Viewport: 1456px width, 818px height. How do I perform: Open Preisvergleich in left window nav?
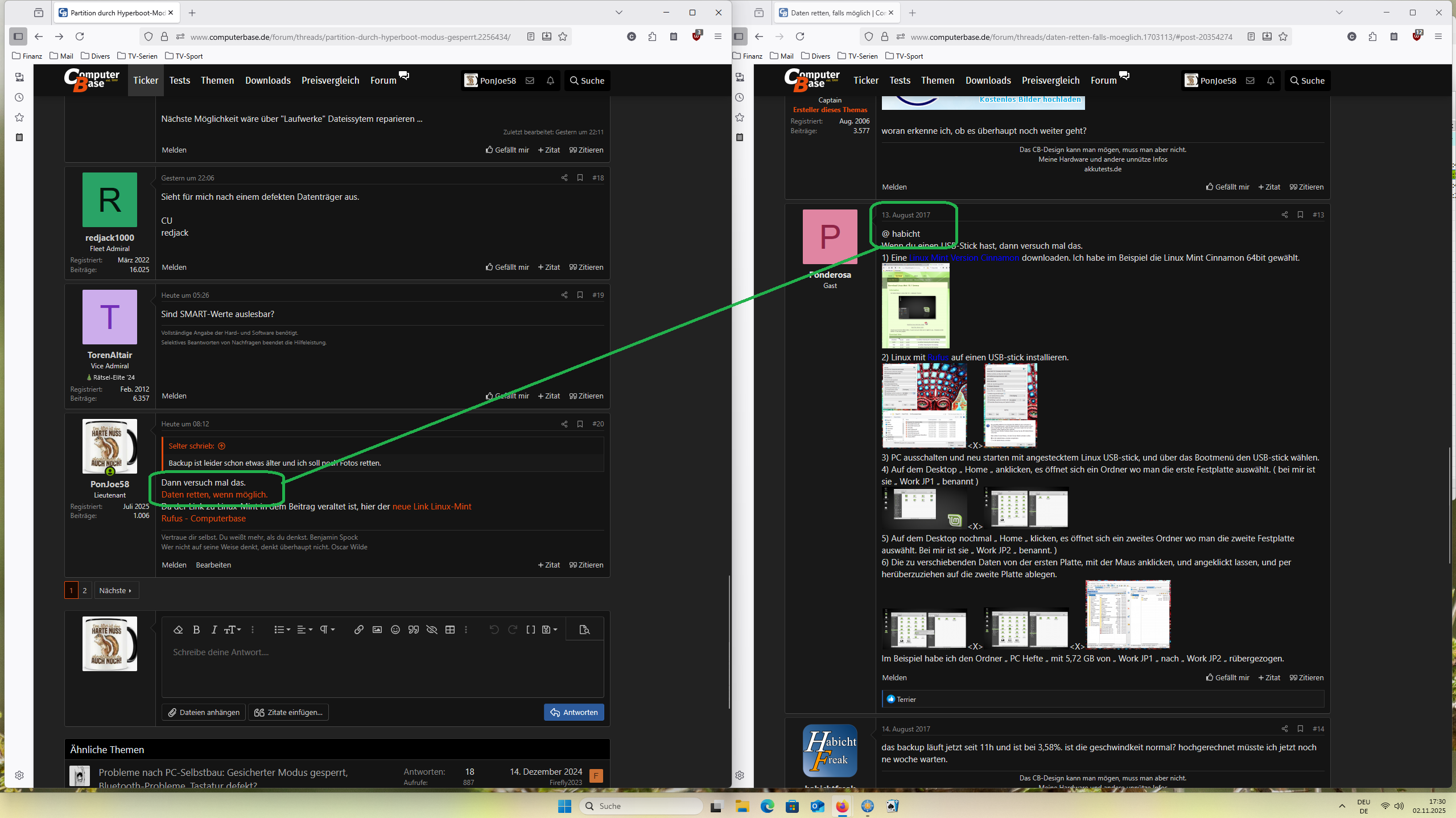(x=330, y=80)
